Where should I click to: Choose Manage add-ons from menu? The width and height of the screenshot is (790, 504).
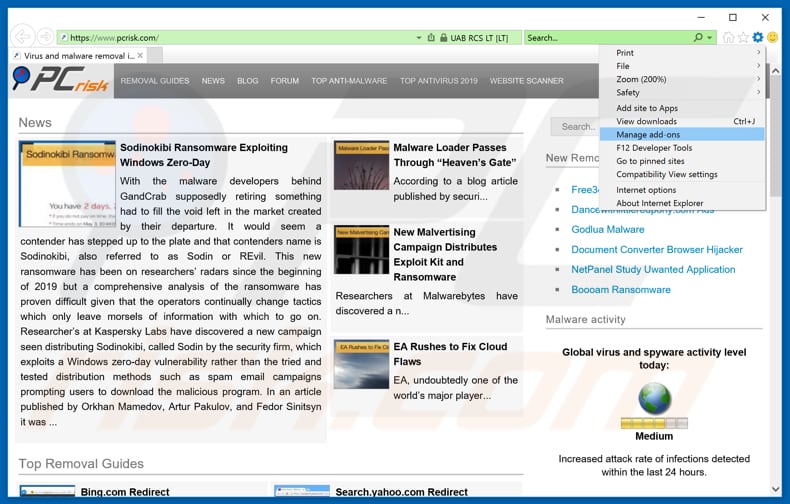(x=682, y=135)
